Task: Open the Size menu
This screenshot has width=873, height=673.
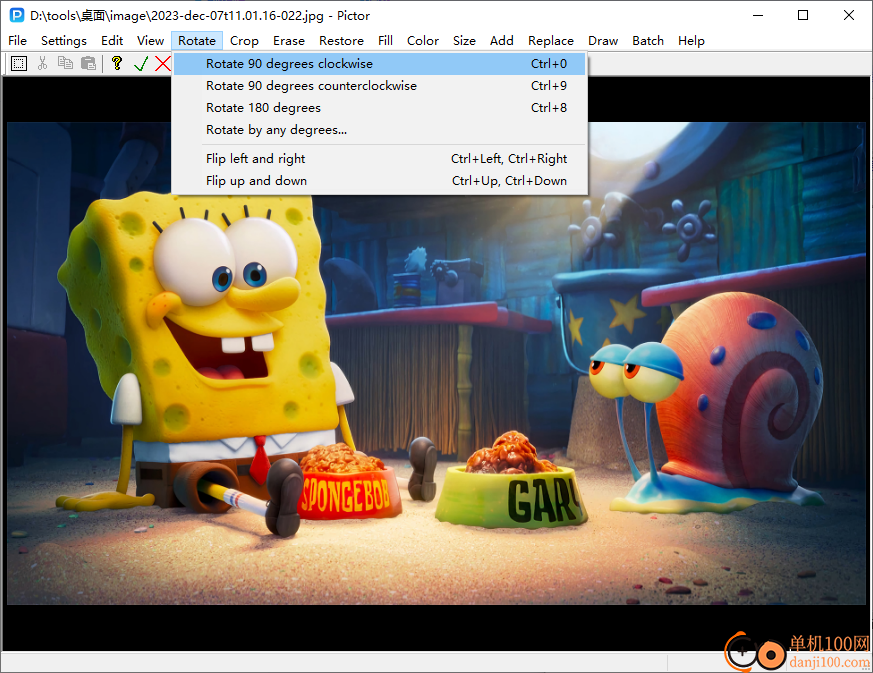Action: (464, 41)
